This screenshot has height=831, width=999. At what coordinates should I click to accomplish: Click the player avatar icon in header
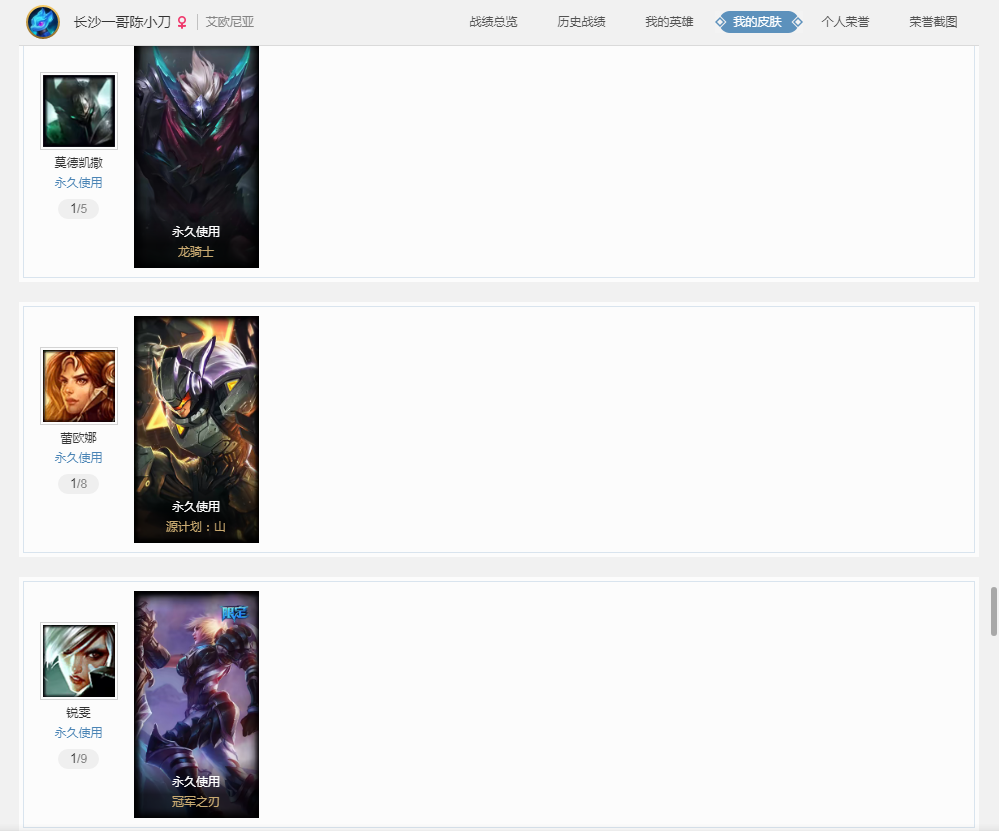click(43, 22)
